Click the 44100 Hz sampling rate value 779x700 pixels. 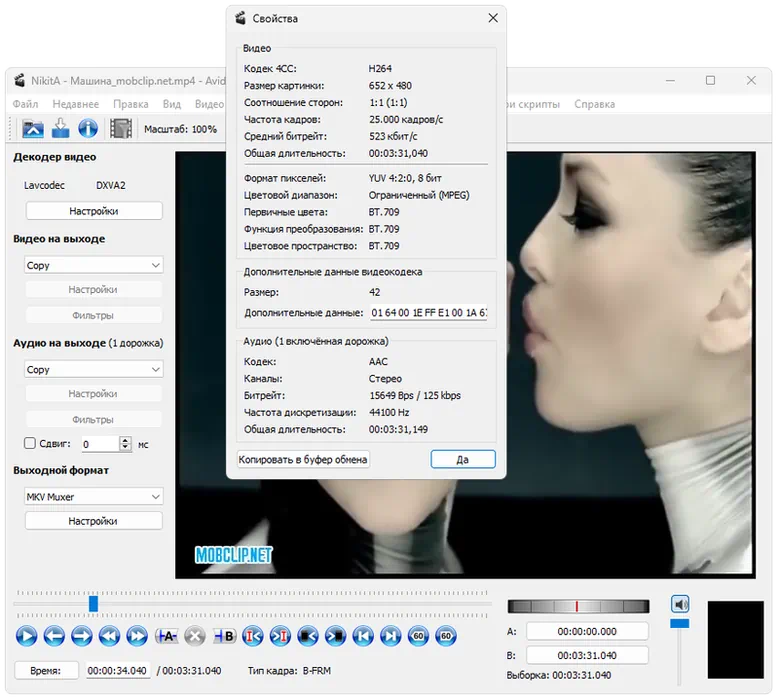point(389,412)
